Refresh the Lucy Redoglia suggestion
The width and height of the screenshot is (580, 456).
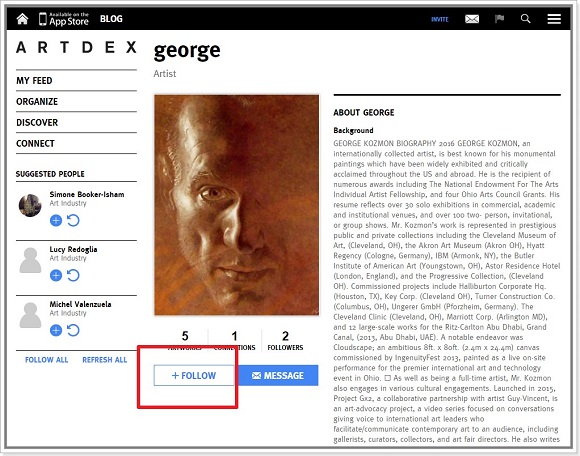coord(73,275)
